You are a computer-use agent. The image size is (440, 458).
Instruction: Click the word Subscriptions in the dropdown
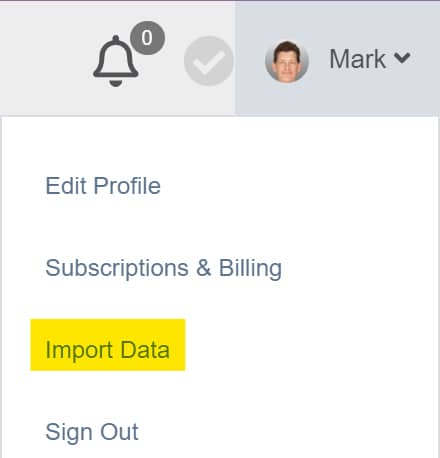tap(117, 268)
